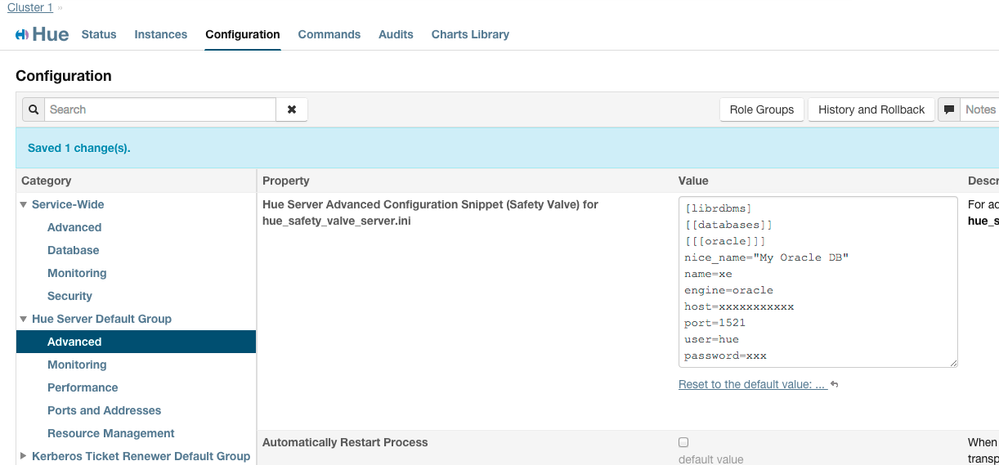This screenshot has height=465, width=999.
Task: Click the reset arrow icon beside default value
Action: click(x=834, y=385)
